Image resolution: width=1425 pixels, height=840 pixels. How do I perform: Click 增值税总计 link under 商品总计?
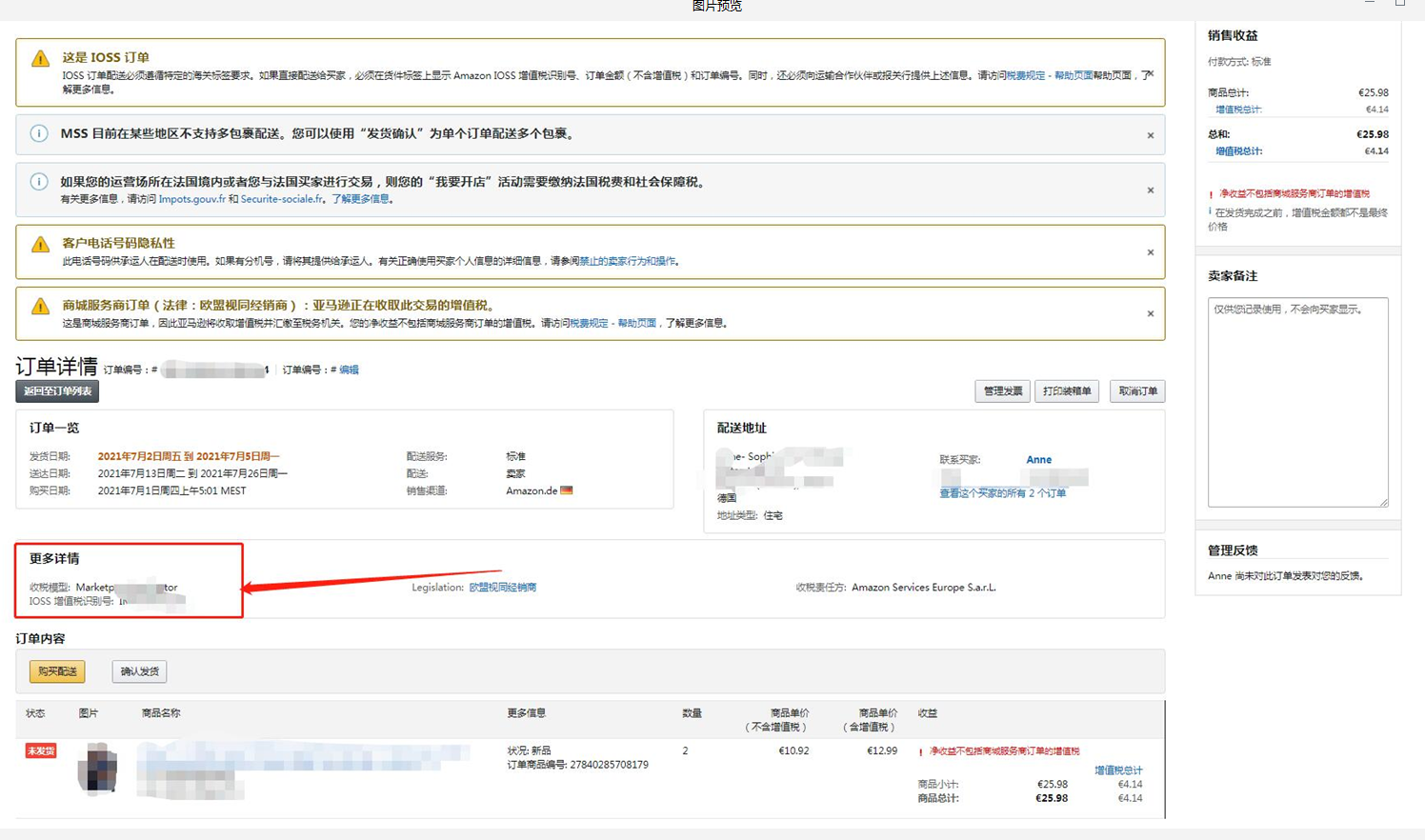click(1238, 110)
